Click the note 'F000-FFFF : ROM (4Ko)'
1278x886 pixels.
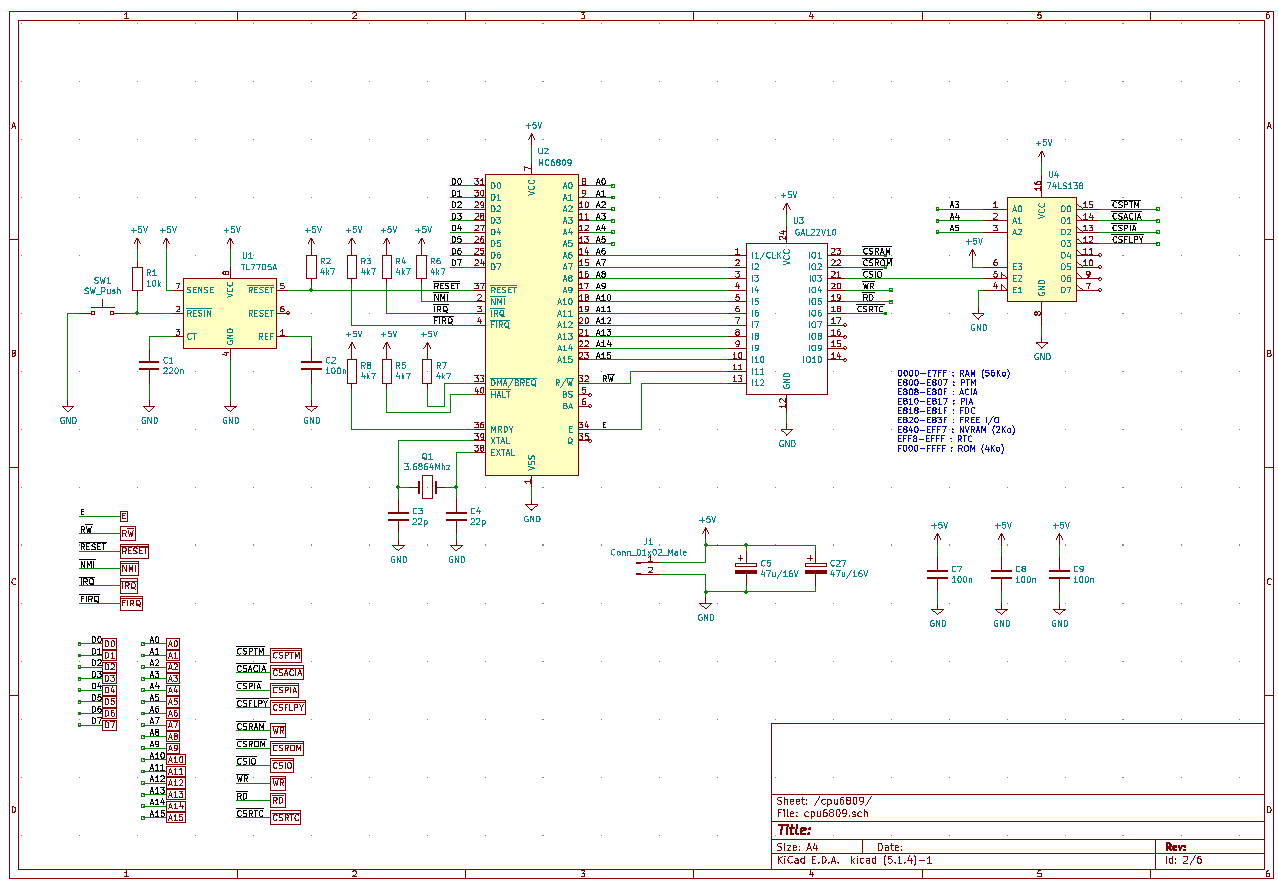tap(950, 448)
